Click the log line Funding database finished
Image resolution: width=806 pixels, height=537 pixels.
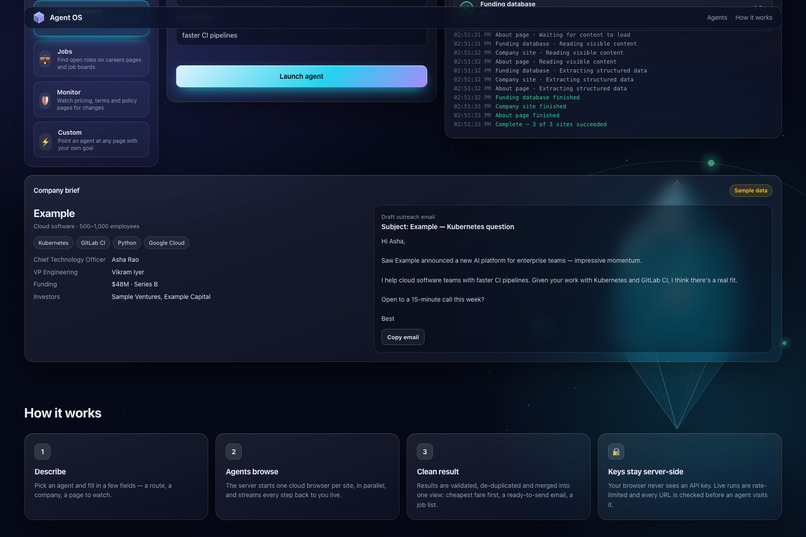537,98
